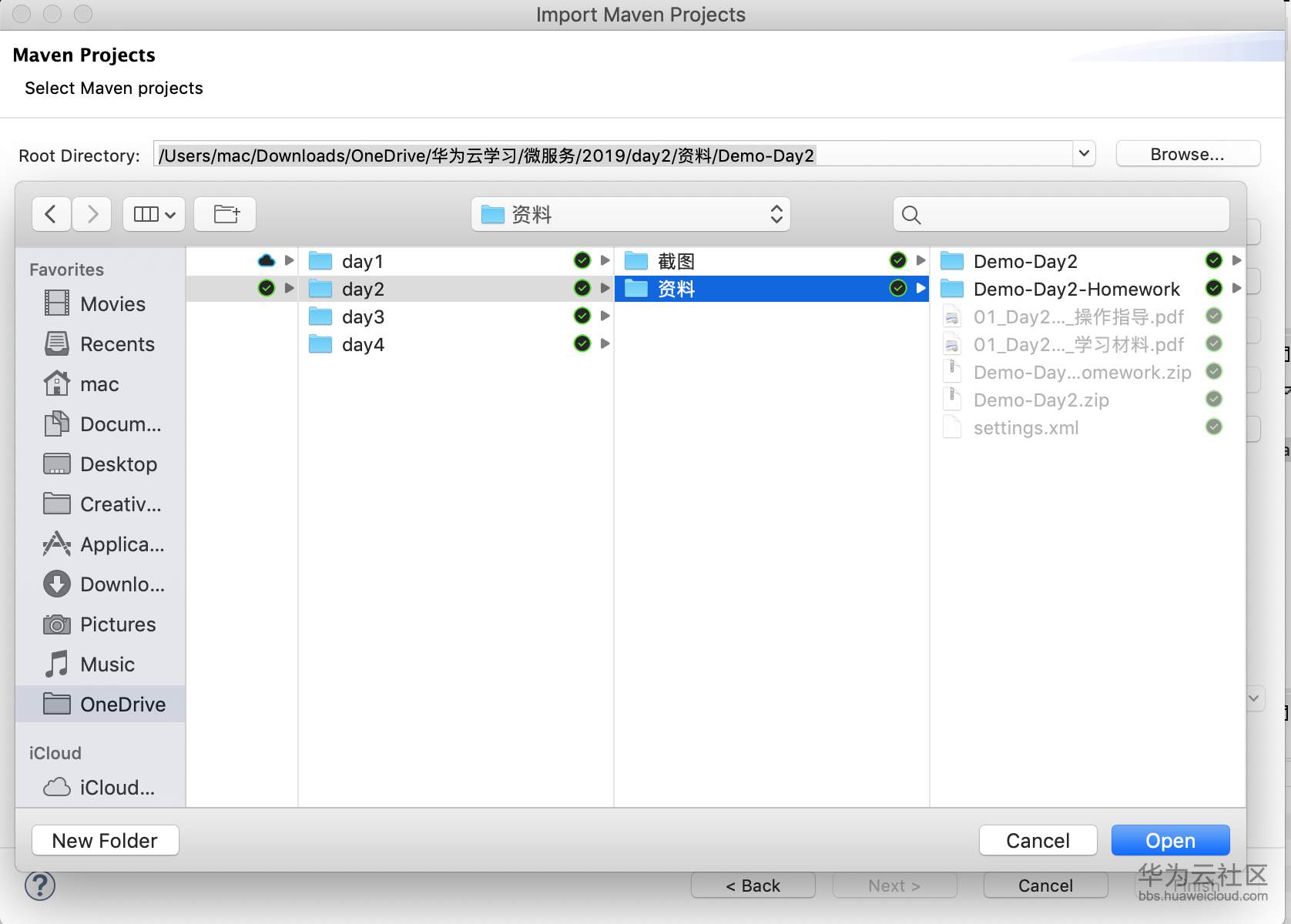
Task: Open Desktop in sidebar
Action: pos(100,464)
